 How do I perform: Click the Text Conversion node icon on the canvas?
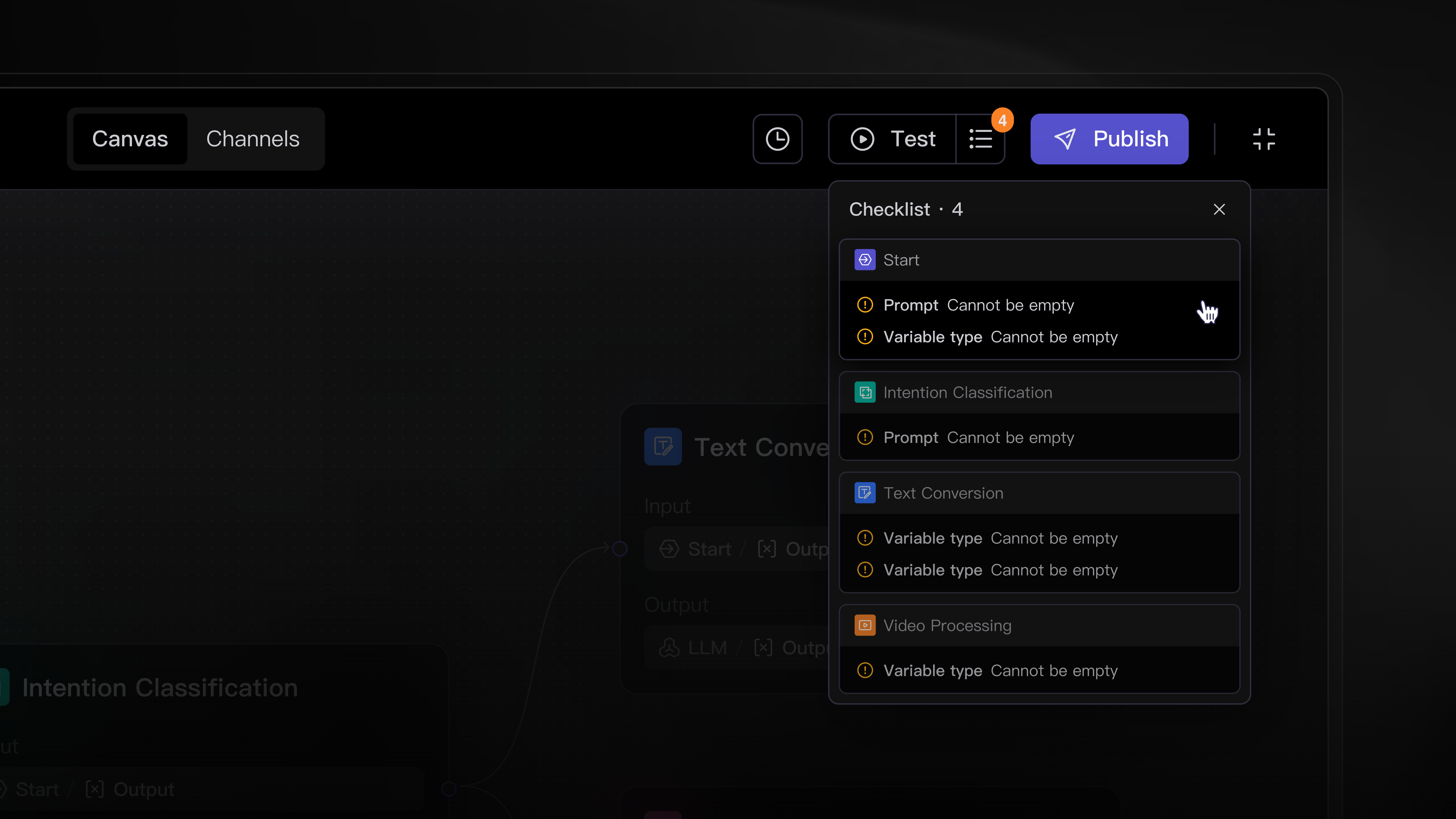(662, 447)
